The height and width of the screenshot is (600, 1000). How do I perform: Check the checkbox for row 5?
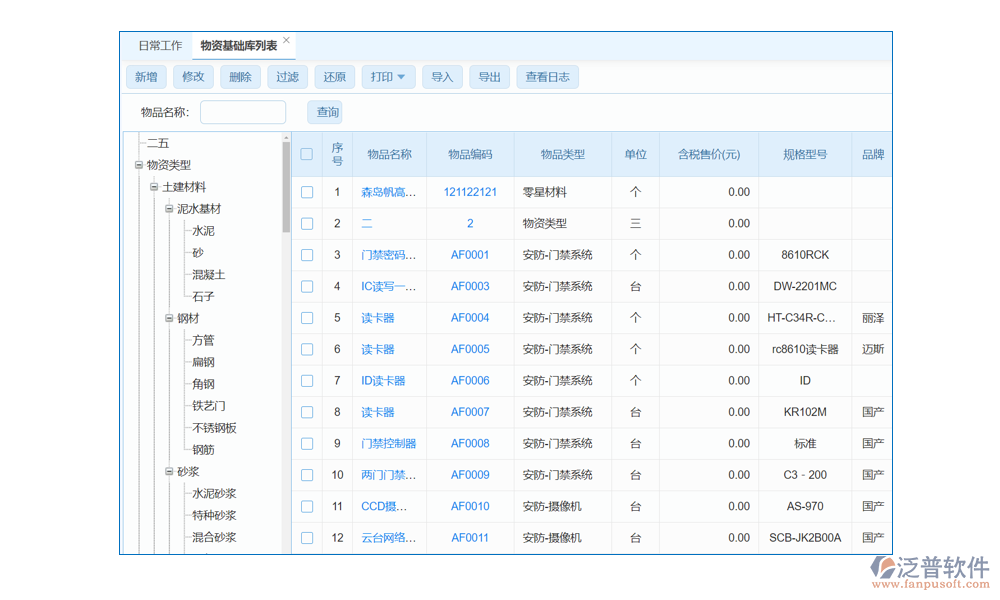[307, 318]
